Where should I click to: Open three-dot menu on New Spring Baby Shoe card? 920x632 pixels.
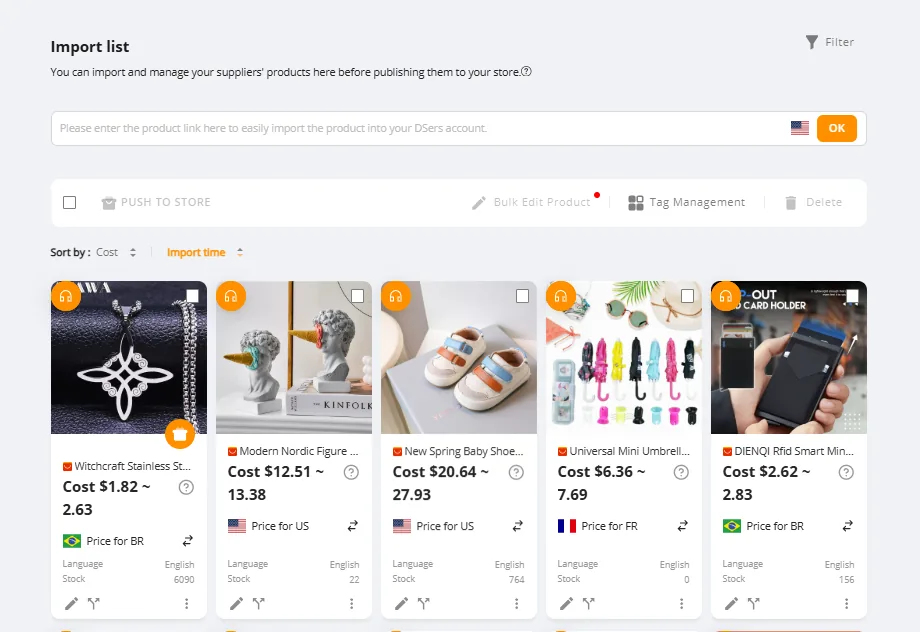tap(516, 603)
